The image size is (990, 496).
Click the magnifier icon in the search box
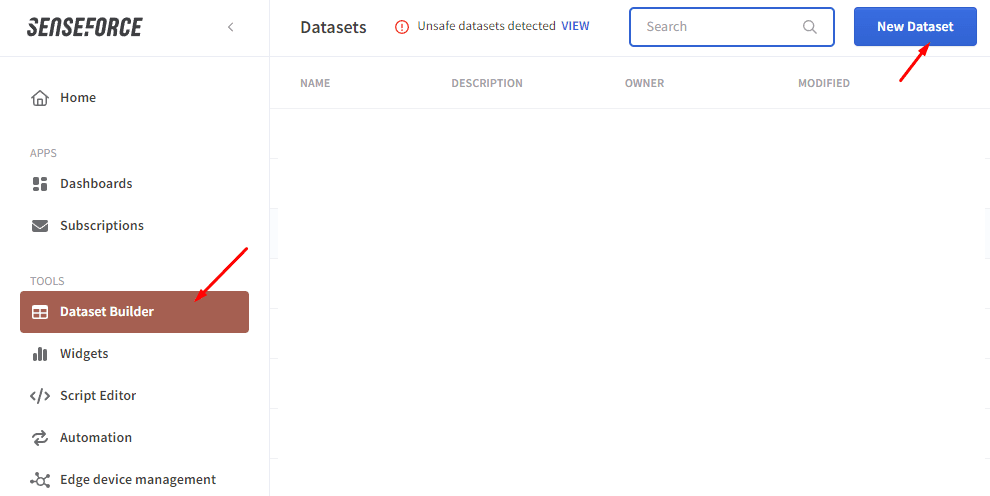click(809, 27)
